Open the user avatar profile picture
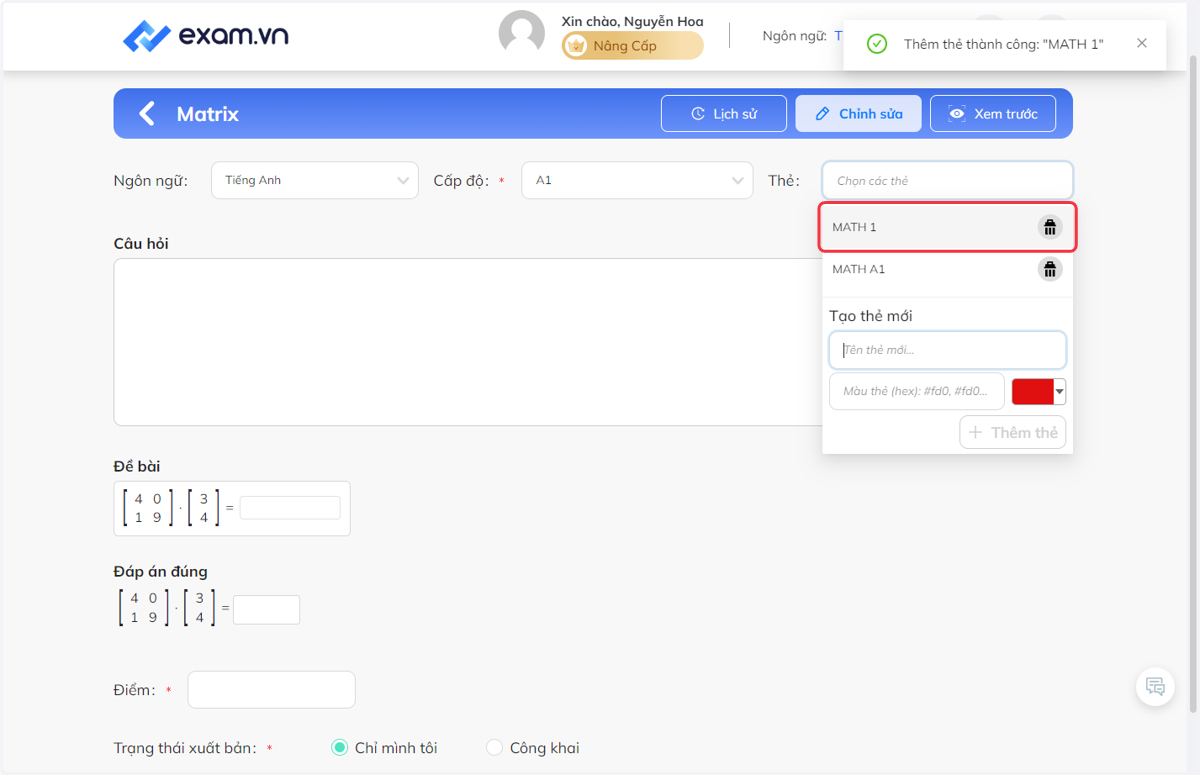The image size is (1200, 775). coord(522,34)
